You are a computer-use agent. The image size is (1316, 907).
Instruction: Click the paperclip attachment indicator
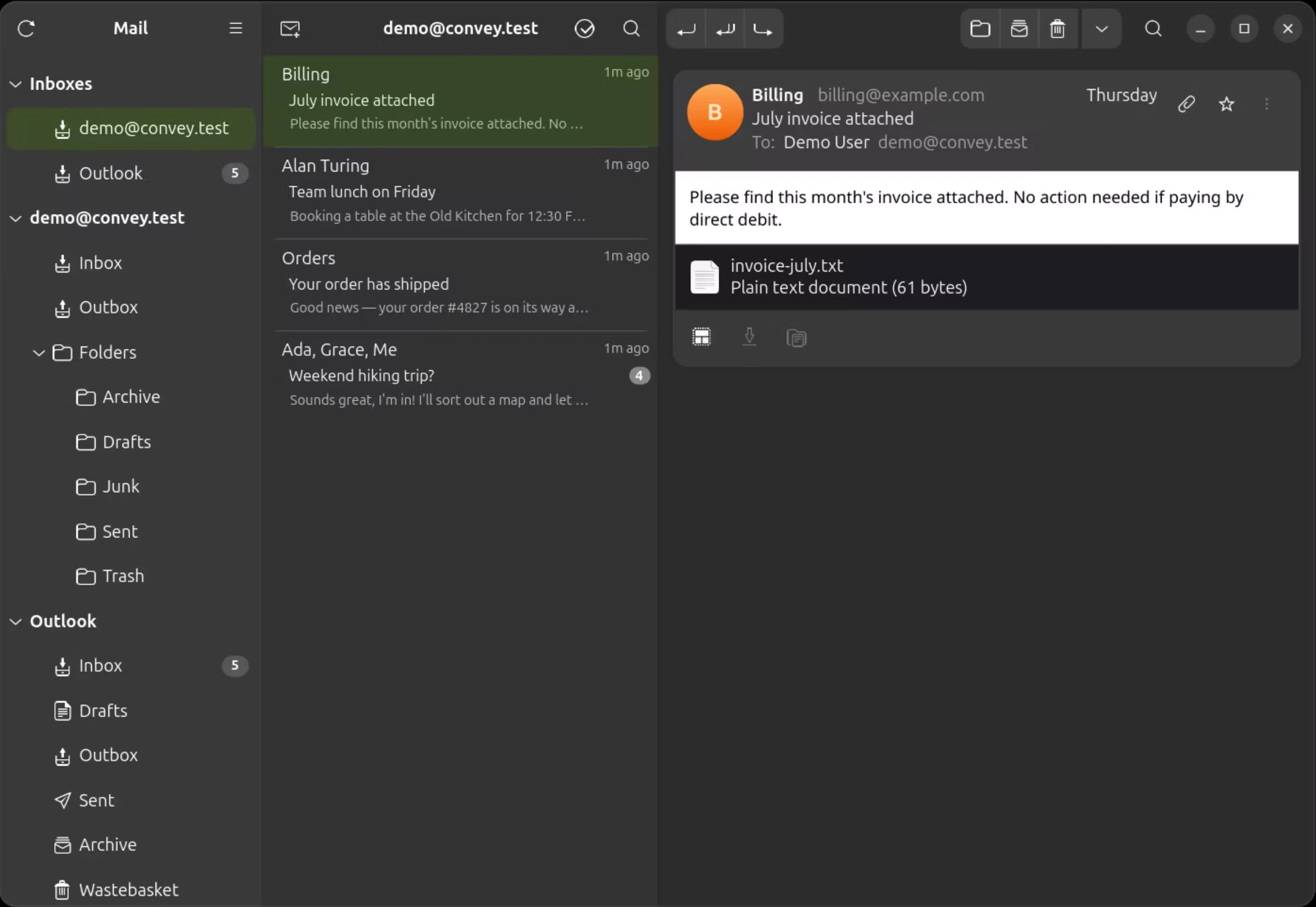pos(1186,104)
